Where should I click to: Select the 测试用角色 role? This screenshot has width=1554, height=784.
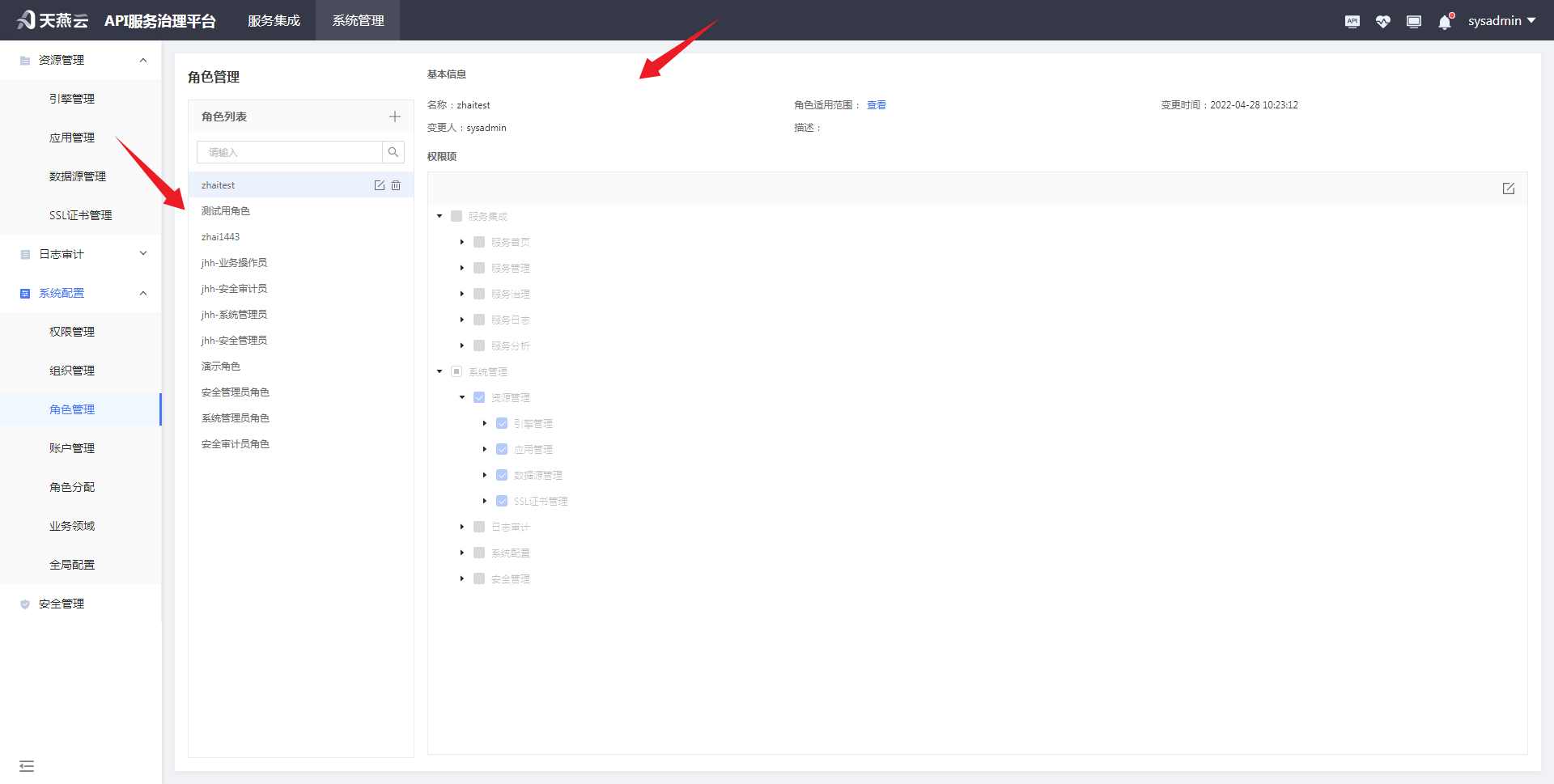(226, 211)
